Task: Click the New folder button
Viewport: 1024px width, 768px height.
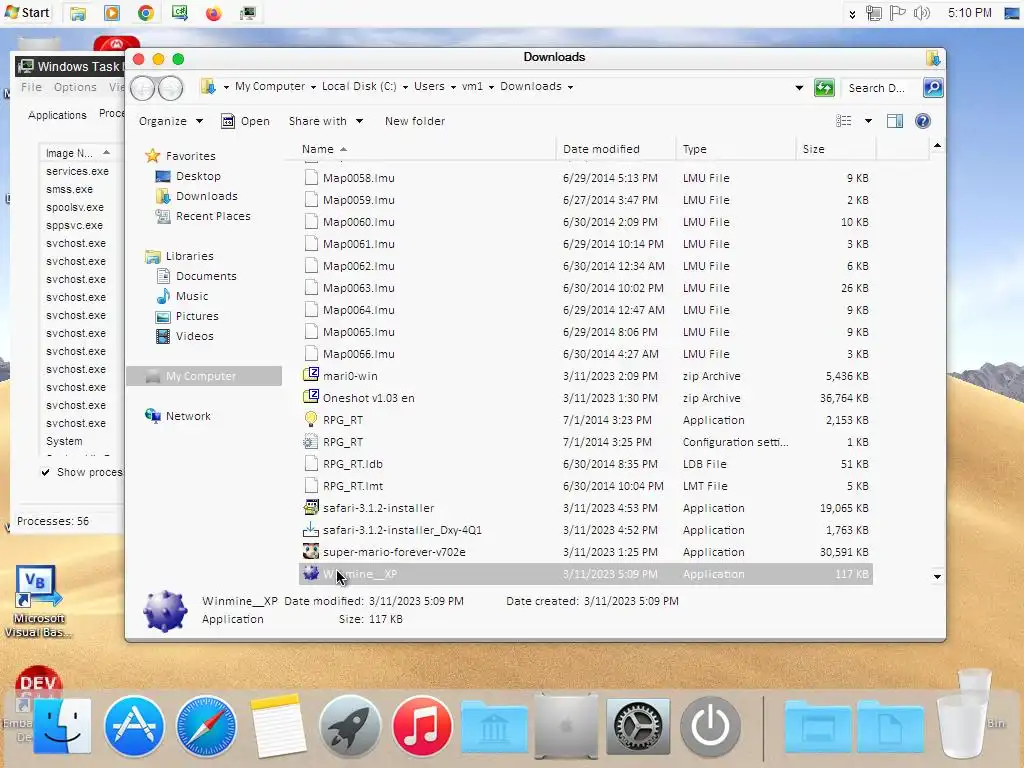Action: point(415,121)
